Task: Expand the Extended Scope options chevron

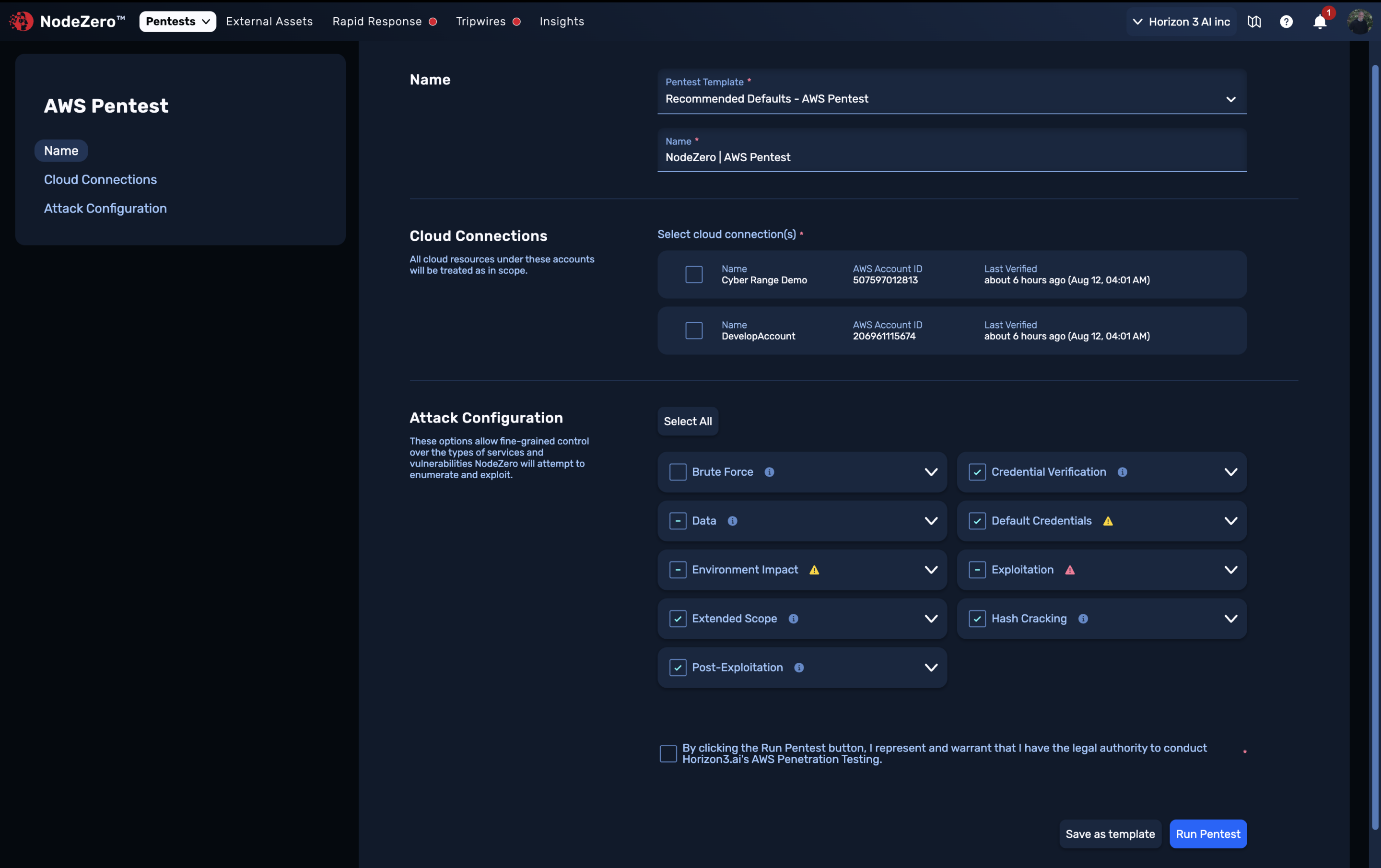Action: click(931, 619)
